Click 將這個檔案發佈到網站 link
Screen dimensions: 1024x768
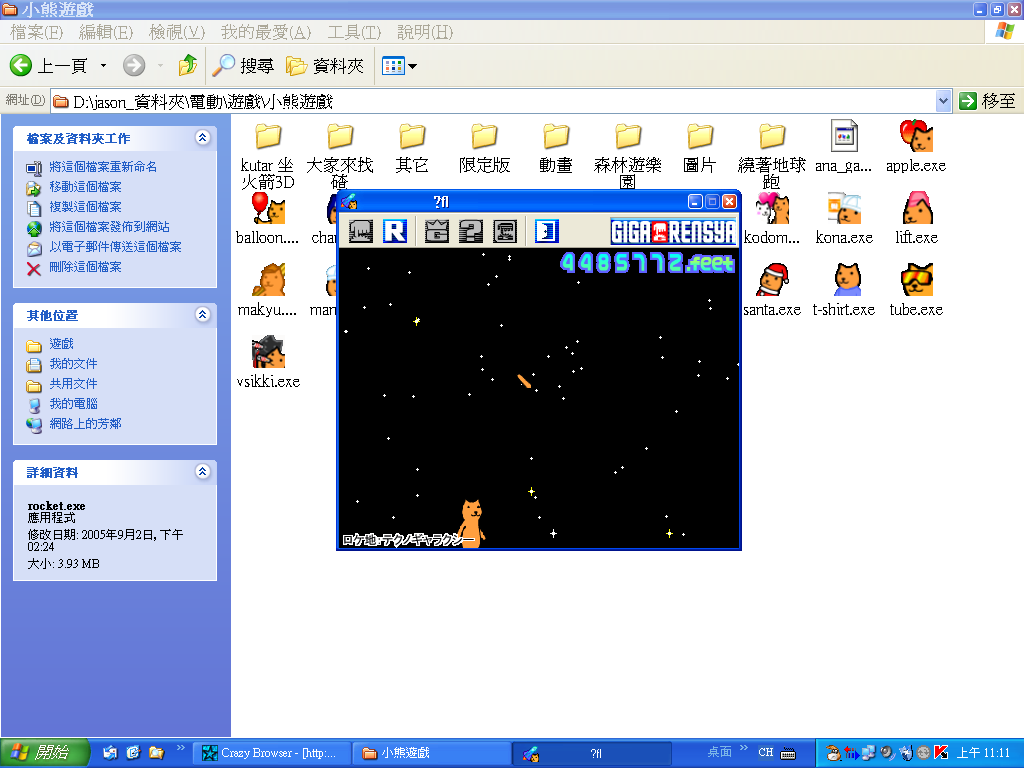[x=109, y=227]
